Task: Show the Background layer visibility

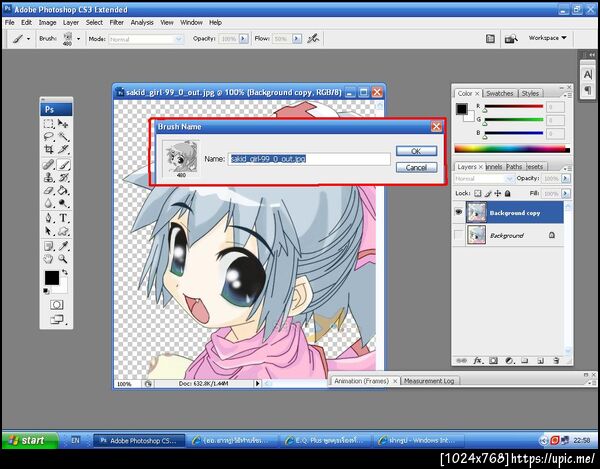Action: (458, 235)
